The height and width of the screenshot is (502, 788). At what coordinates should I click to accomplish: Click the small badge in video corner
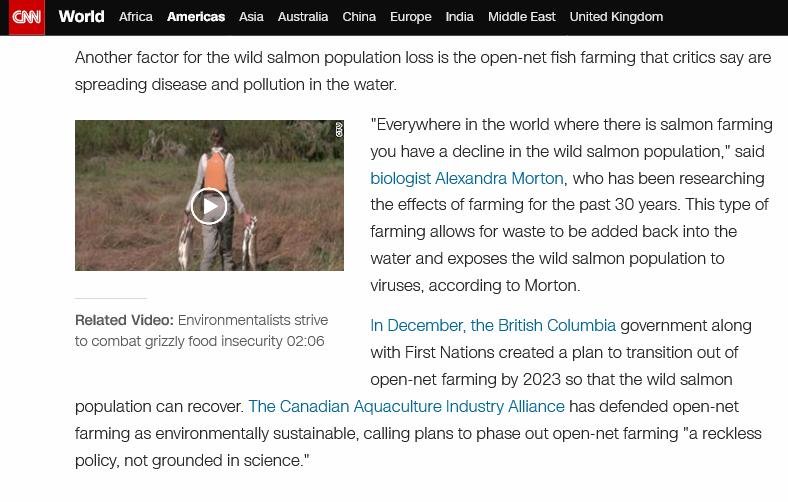click(x=339, y=130)
